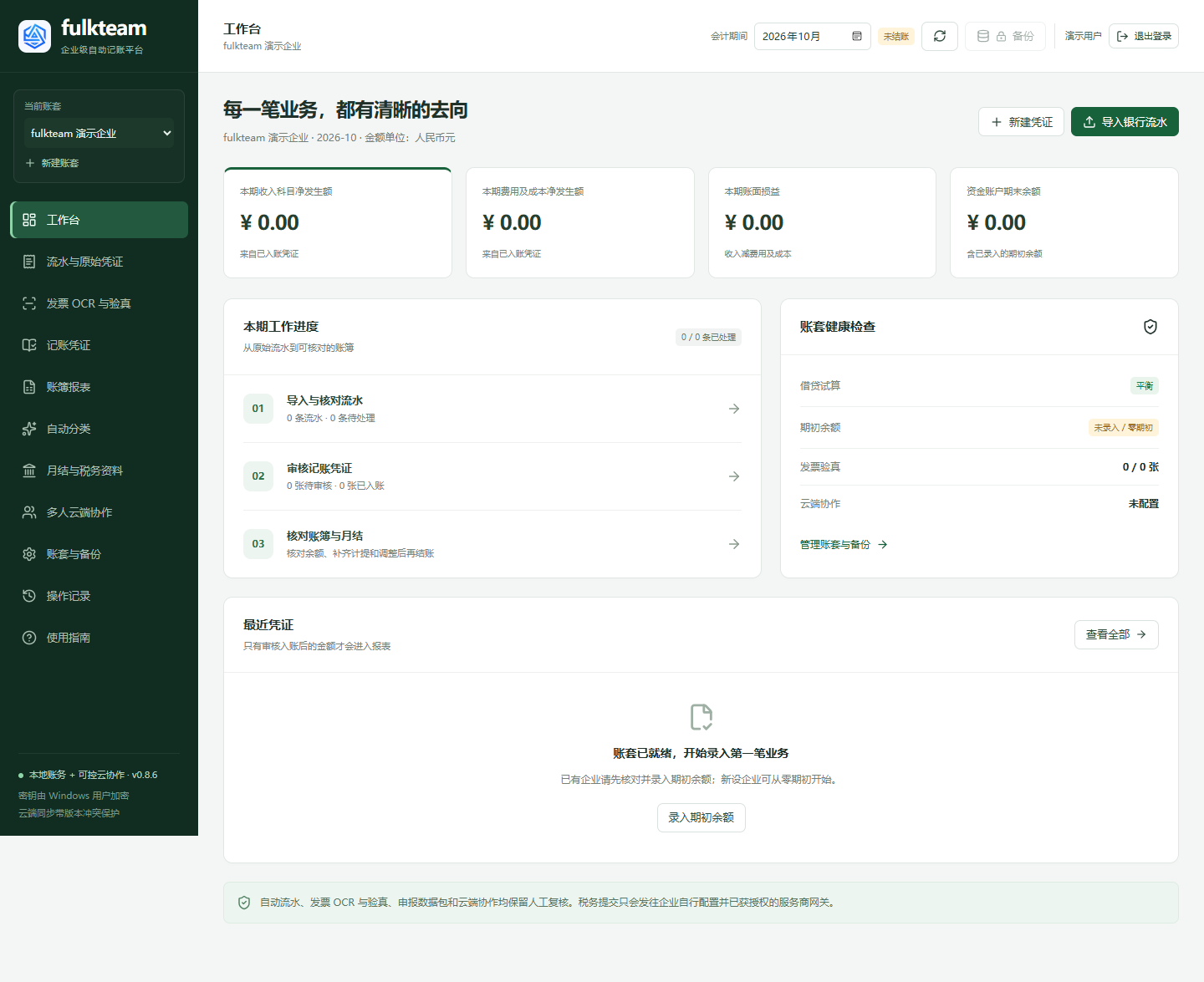
Task: Click the 记账凭证 book icon
Action: (29, 345)
